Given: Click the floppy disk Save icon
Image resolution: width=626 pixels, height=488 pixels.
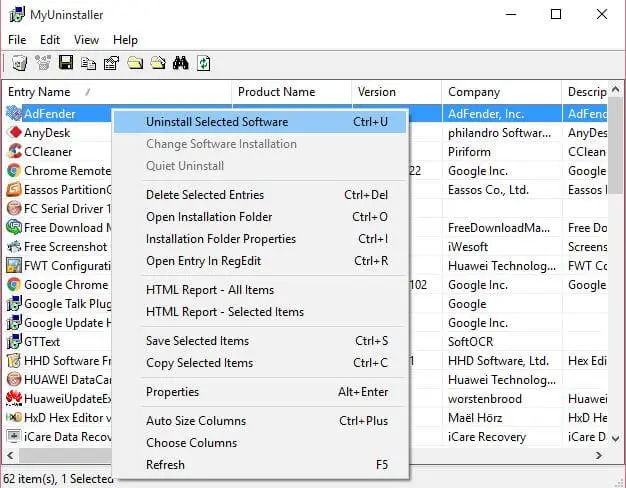Looking at the screenshot, I should [x=66, y=63].
